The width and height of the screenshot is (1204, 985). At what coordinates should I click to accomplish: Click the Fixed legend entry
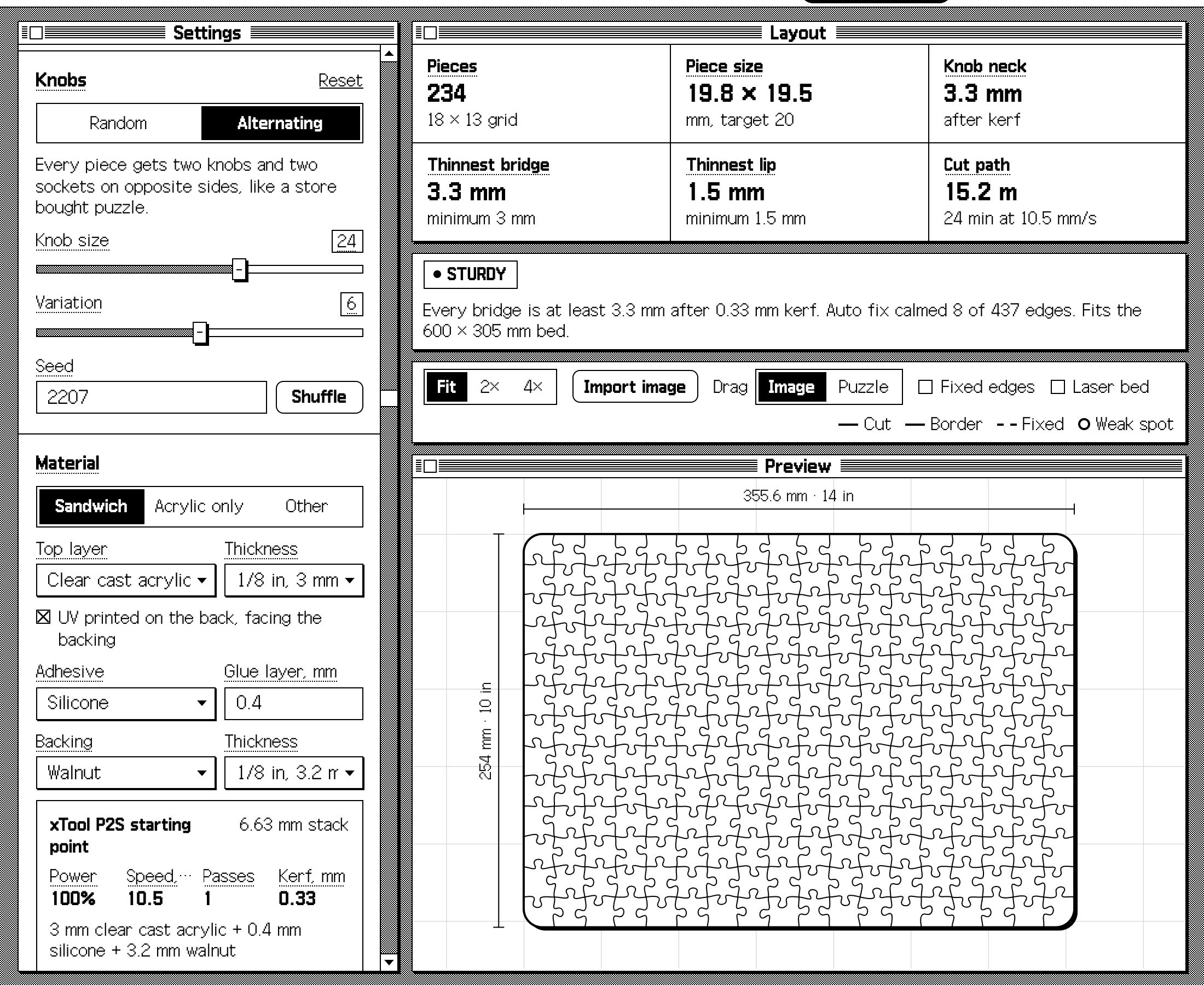(1030, 425)
